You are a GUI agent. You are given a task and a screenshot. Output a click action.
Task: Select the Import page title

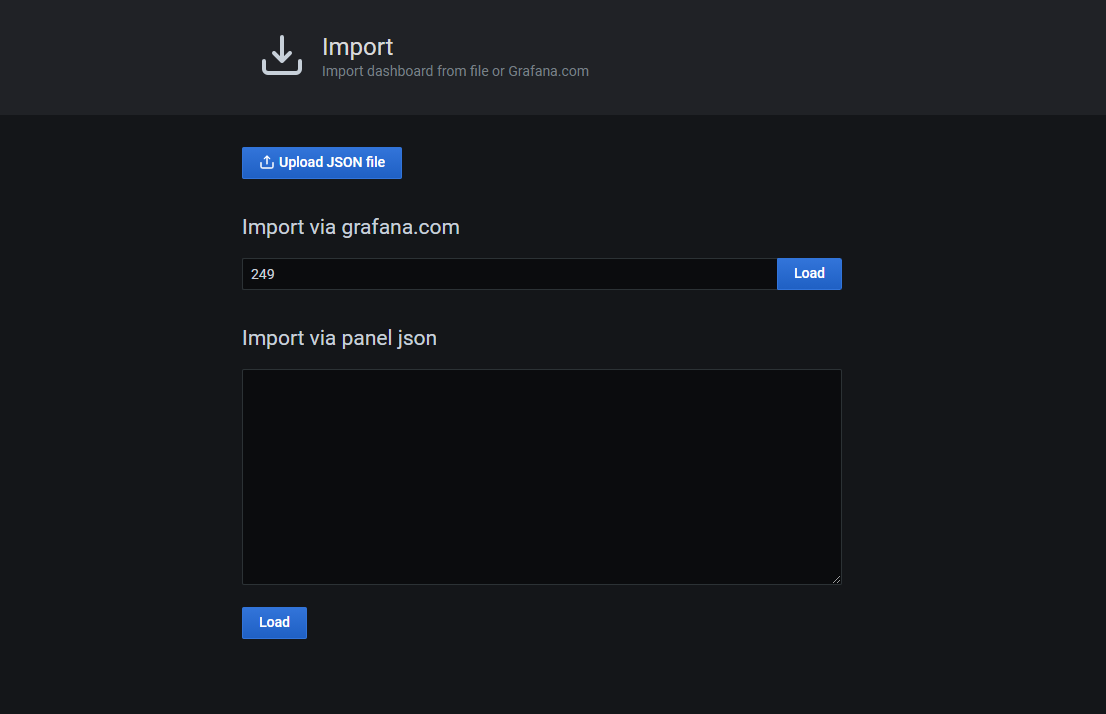tap(358, 47)
